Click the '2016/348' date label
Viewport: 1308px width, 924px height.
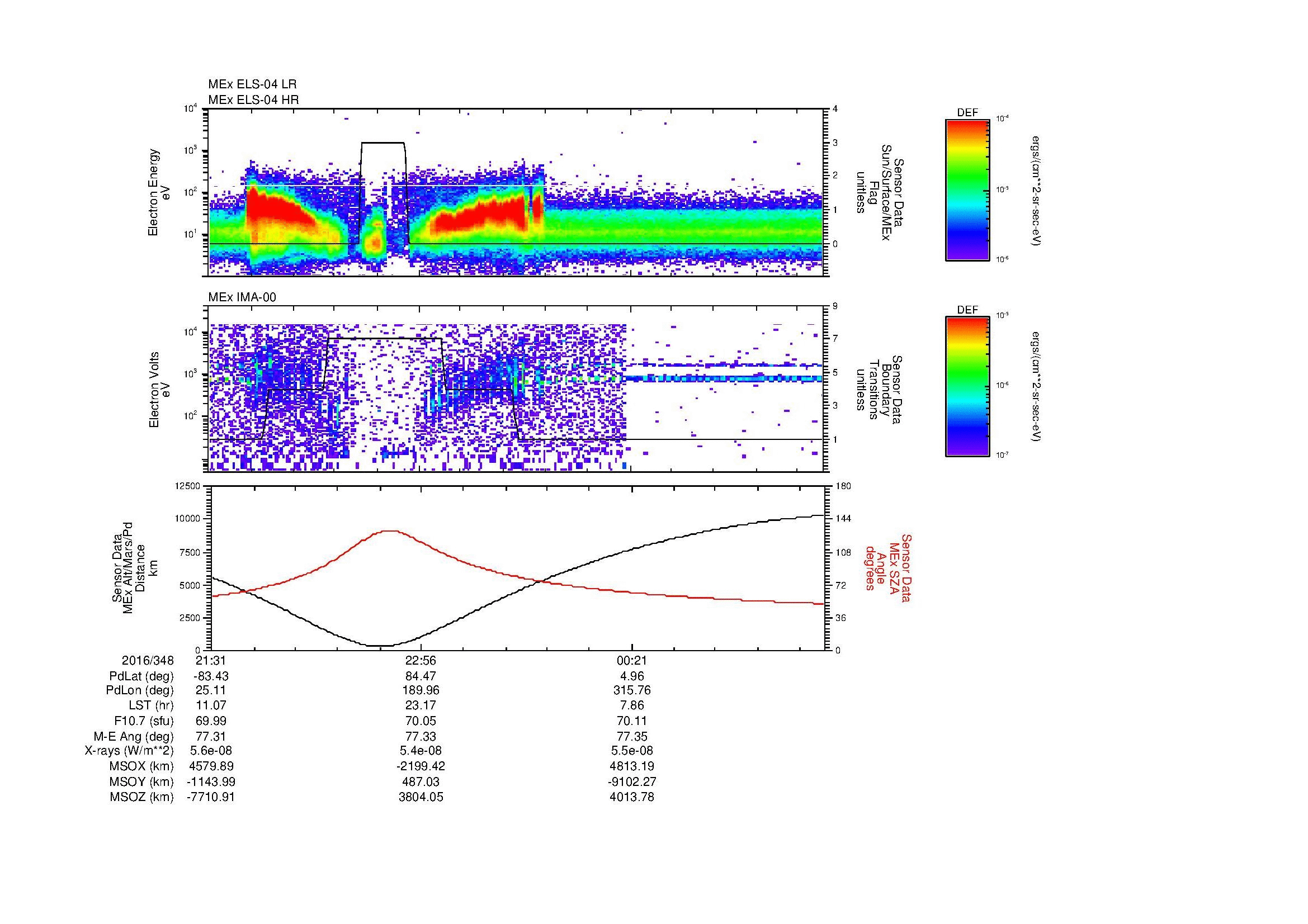[148, 660]
